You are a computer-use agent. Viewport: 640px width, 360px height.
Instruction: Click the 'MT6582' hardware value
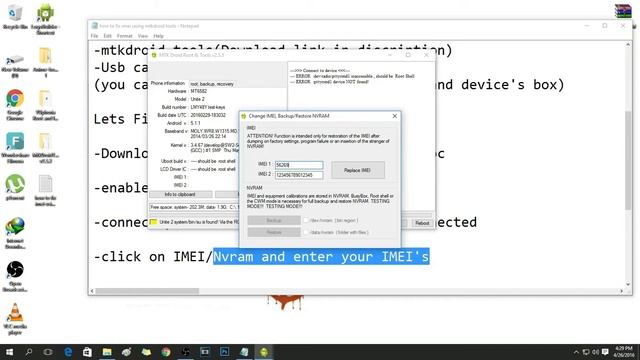point(199,91)
